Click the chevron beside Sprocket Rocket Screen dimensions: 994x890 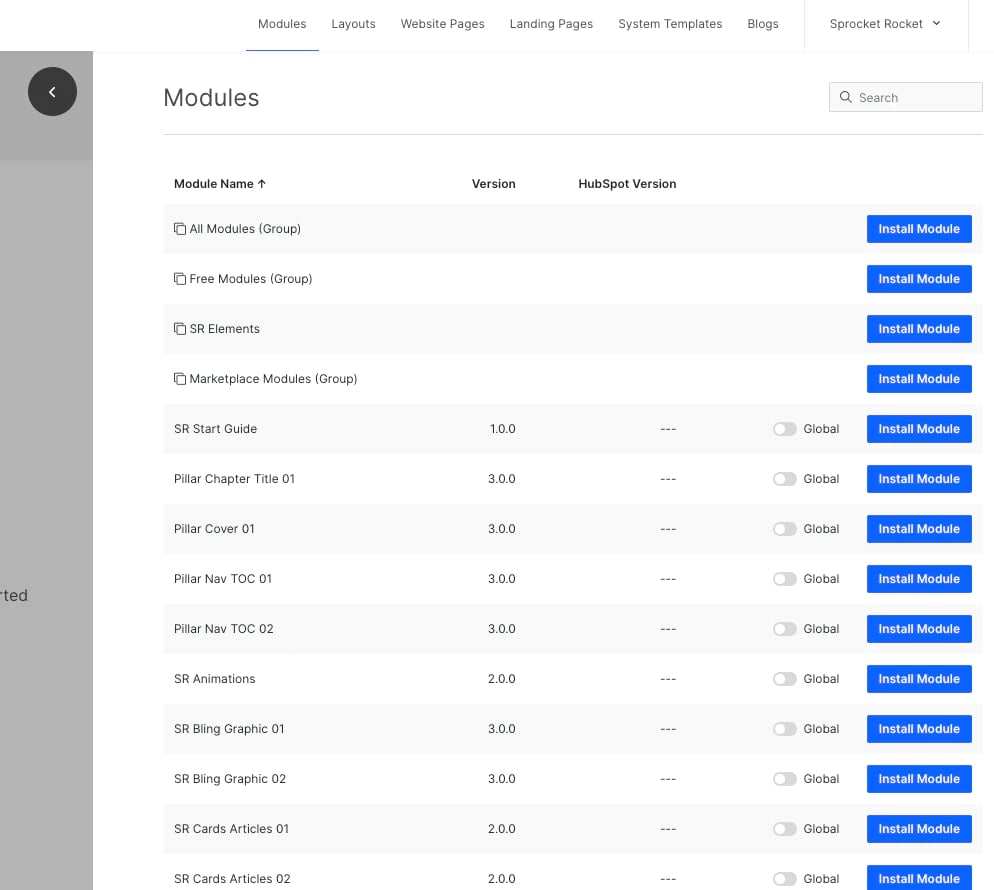[937, 24]
